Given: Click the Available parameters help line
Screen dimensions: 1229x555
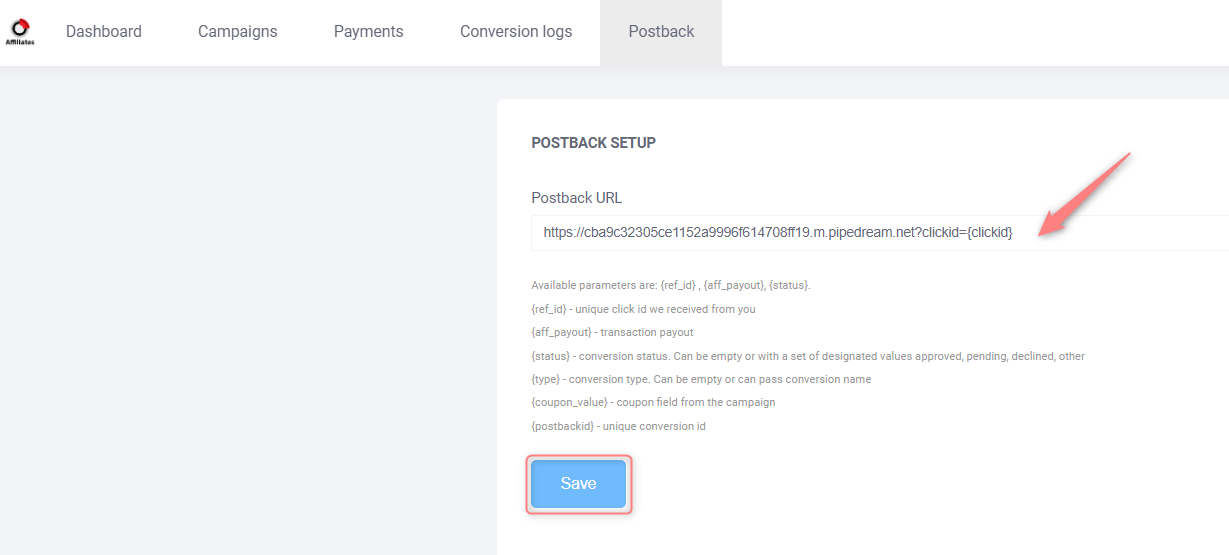Looking at the screenshot, I should pos(671,285).
